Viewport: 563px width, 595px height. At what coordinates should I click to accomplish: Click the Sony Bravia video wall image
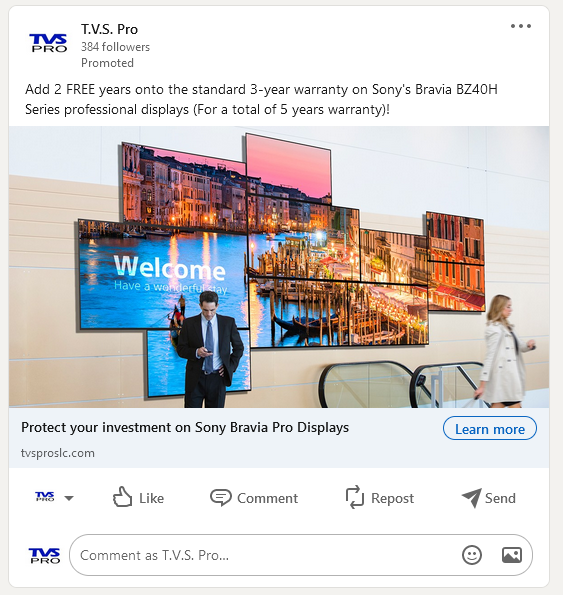pos(279,267)
